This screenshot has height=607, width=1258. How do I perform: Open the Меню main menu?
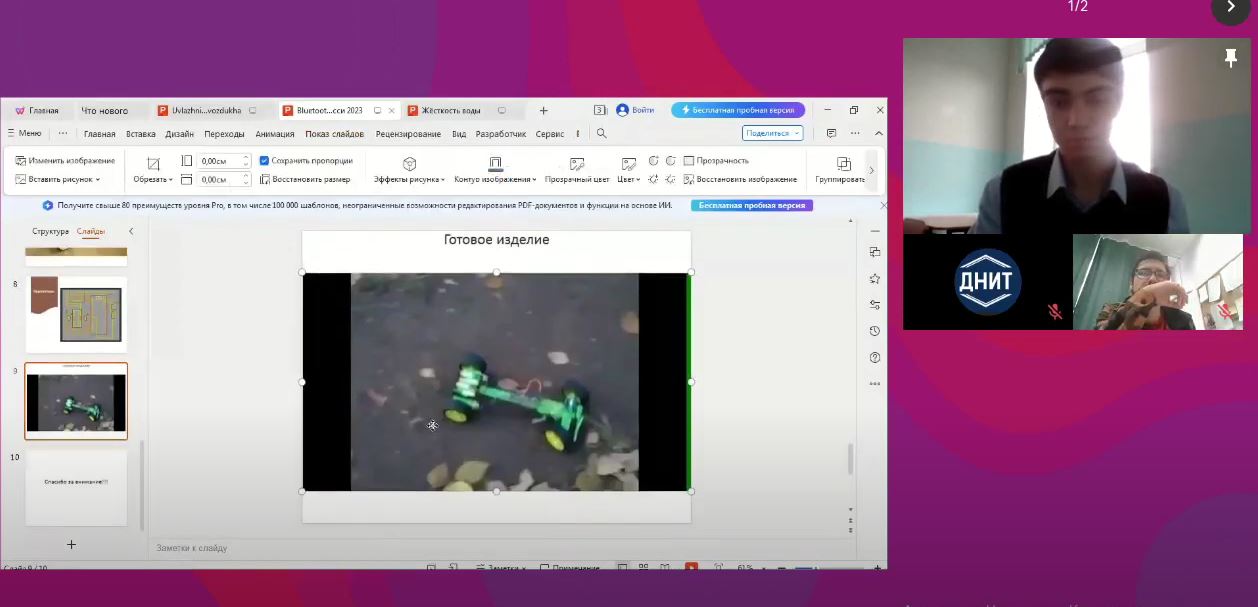click(x=24, y=133)
